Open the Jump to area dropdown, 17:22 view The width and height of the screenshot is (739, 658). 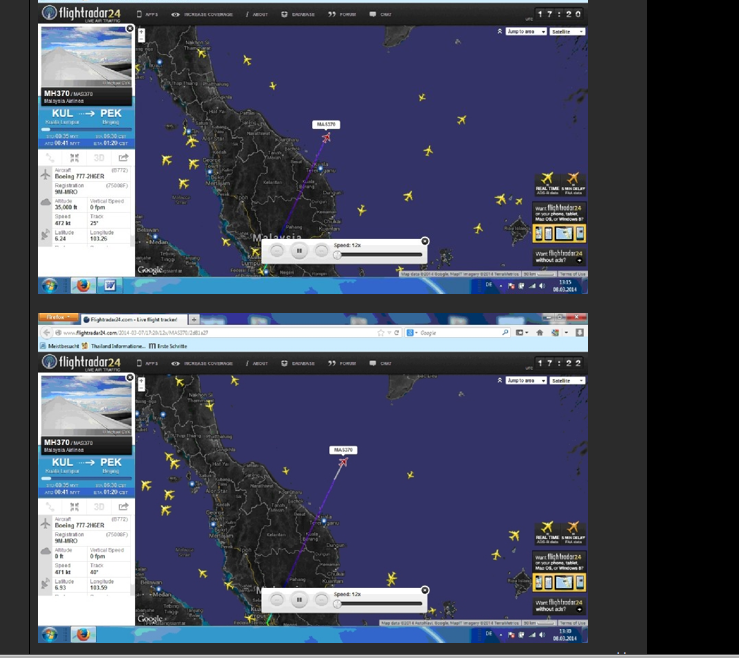coord(526,380)
